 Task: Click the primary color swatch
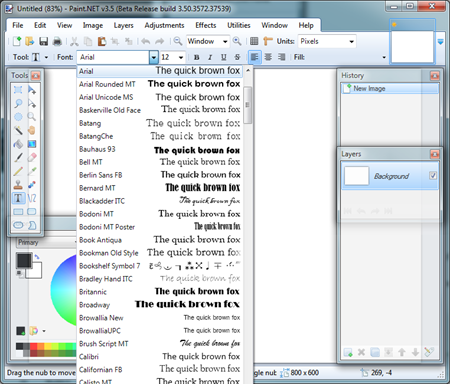[24, 260]
